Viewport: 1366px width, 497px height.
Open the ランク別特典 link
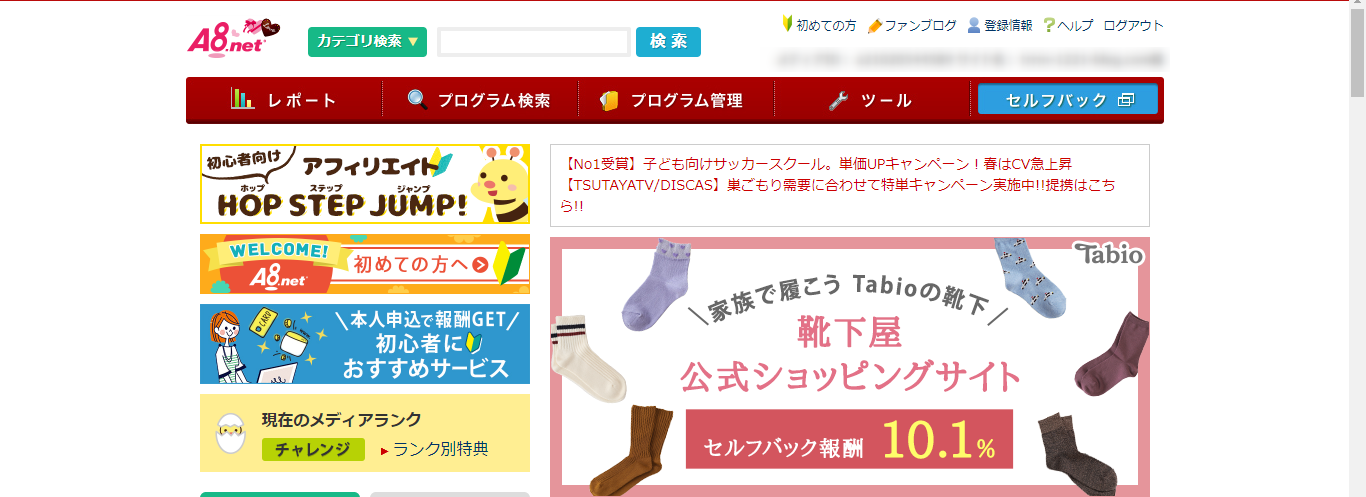(441, 449)
